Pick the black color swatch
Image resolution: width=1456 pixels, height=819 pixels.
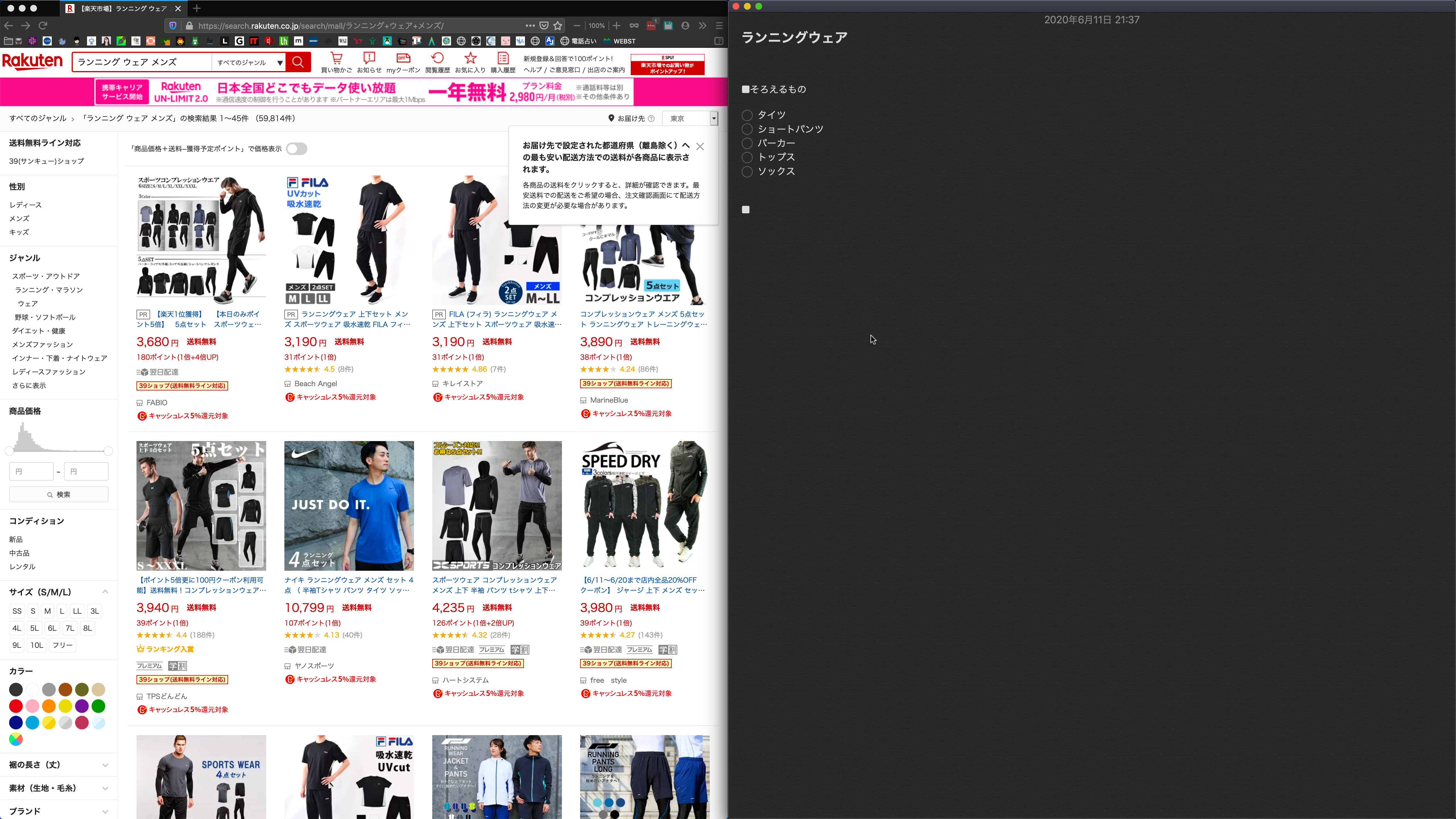tap(16, 690)
